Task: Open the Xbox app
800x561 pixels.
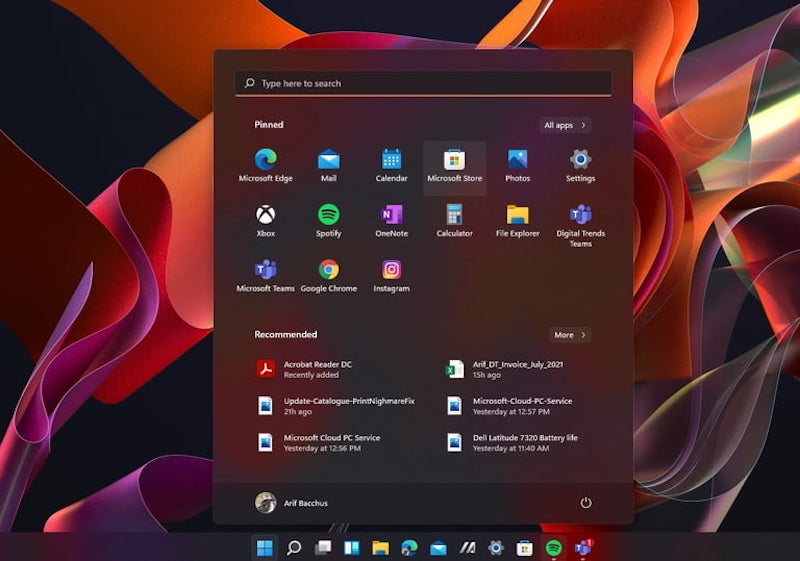Action: click(x=265, y=220)
